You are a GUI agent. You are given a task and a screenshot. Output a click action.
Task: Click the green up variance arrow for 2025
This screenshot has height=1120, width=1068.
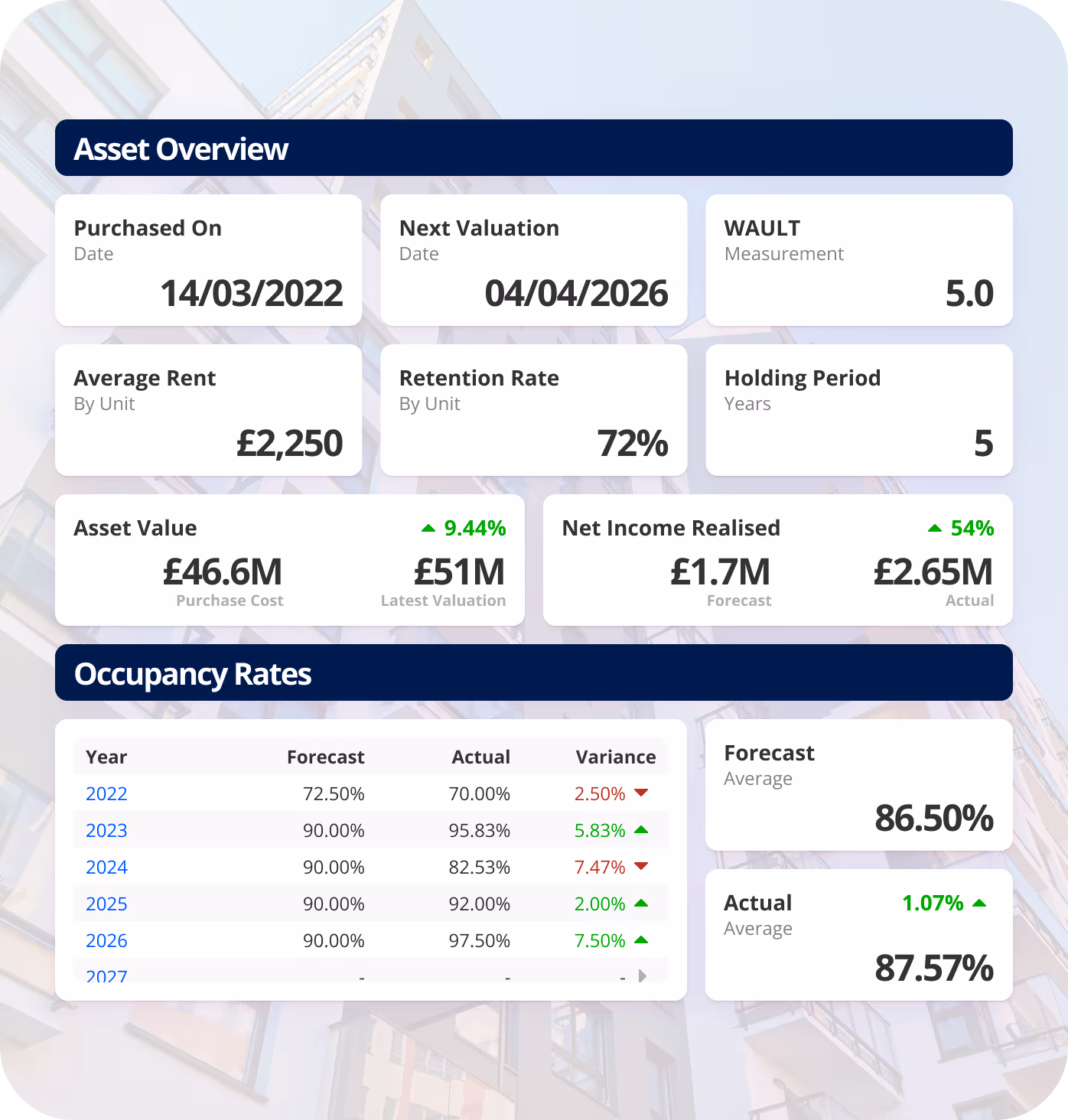tap(643, 903)
